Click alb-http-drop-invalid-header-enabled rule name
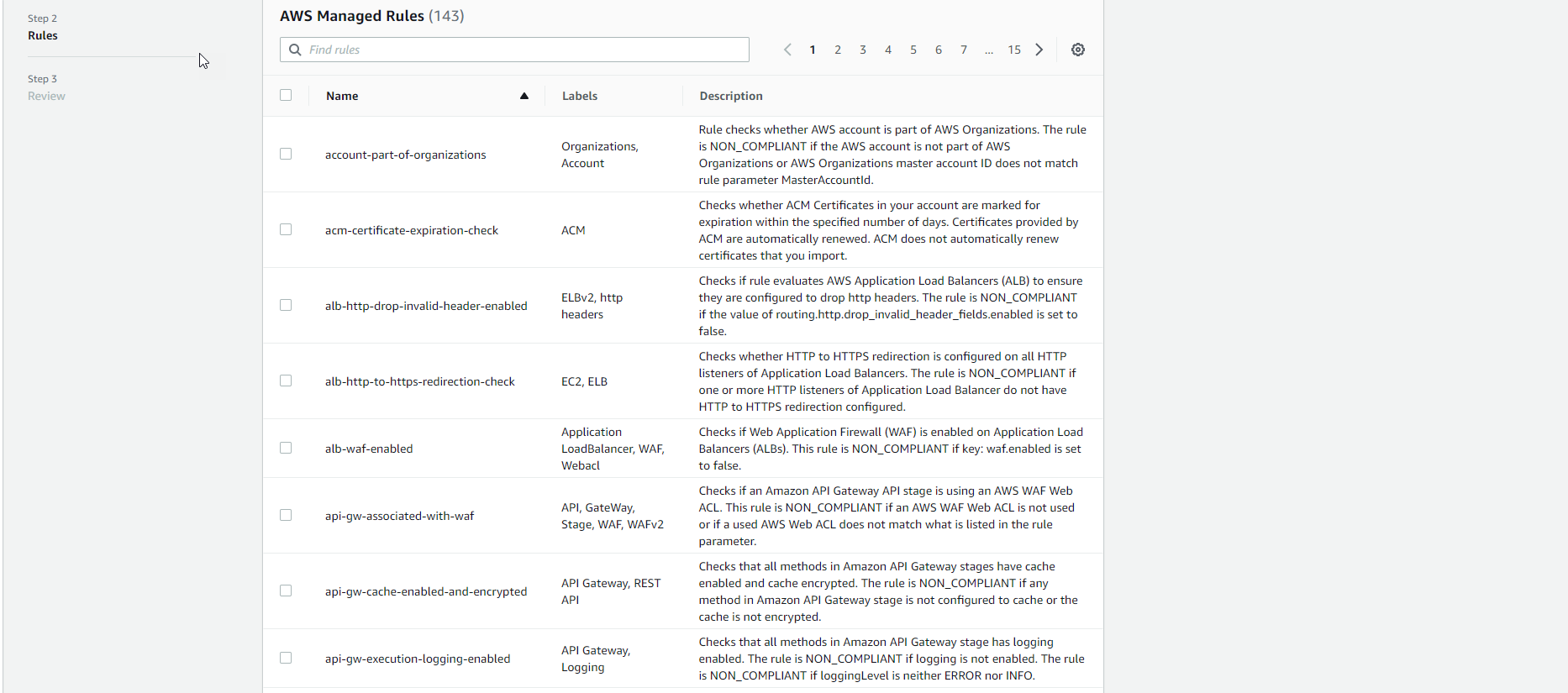Viewport: 1568px width, 693px height. click(426, 306)
